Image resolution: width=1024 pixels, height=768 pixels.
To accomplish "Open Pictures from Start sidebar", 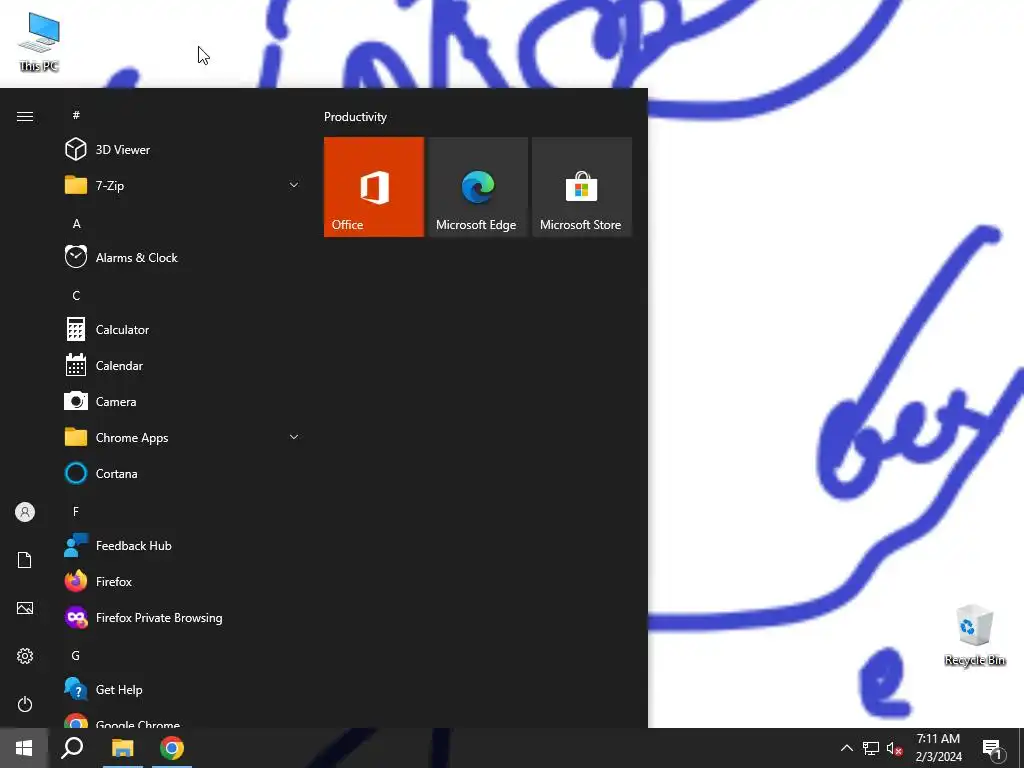I will (25, 608).
